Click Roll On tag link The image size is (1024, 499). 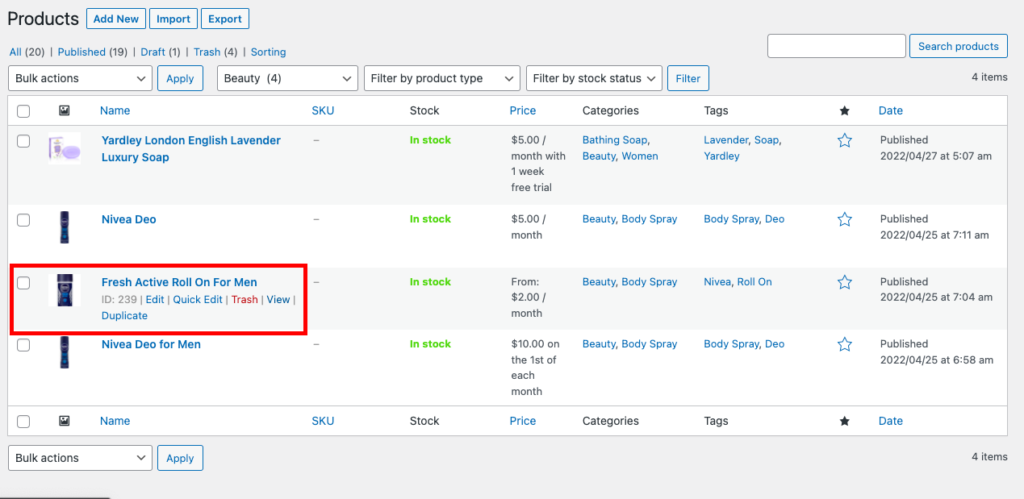coord(754,282)
